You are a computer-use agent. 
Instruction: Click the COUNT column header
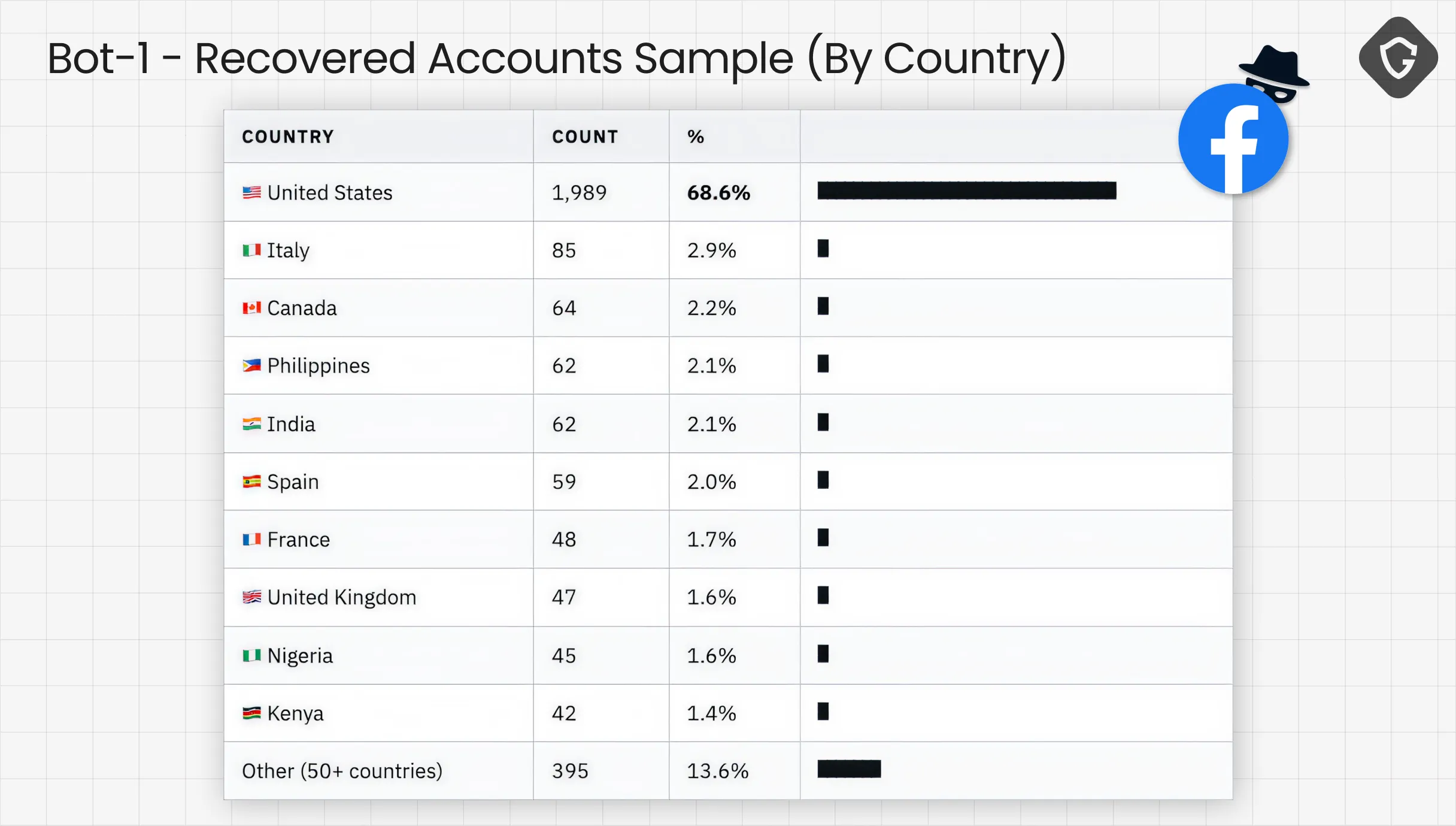point(585,137)
